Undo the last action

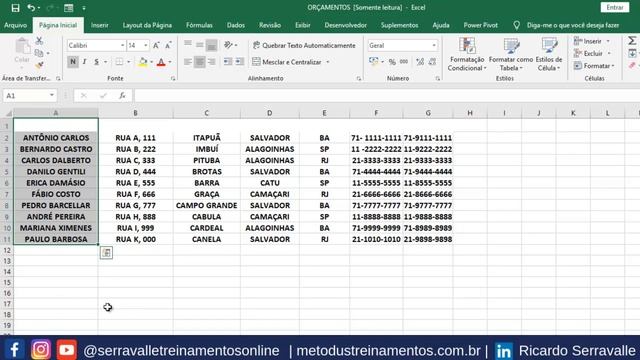[31, 8]
